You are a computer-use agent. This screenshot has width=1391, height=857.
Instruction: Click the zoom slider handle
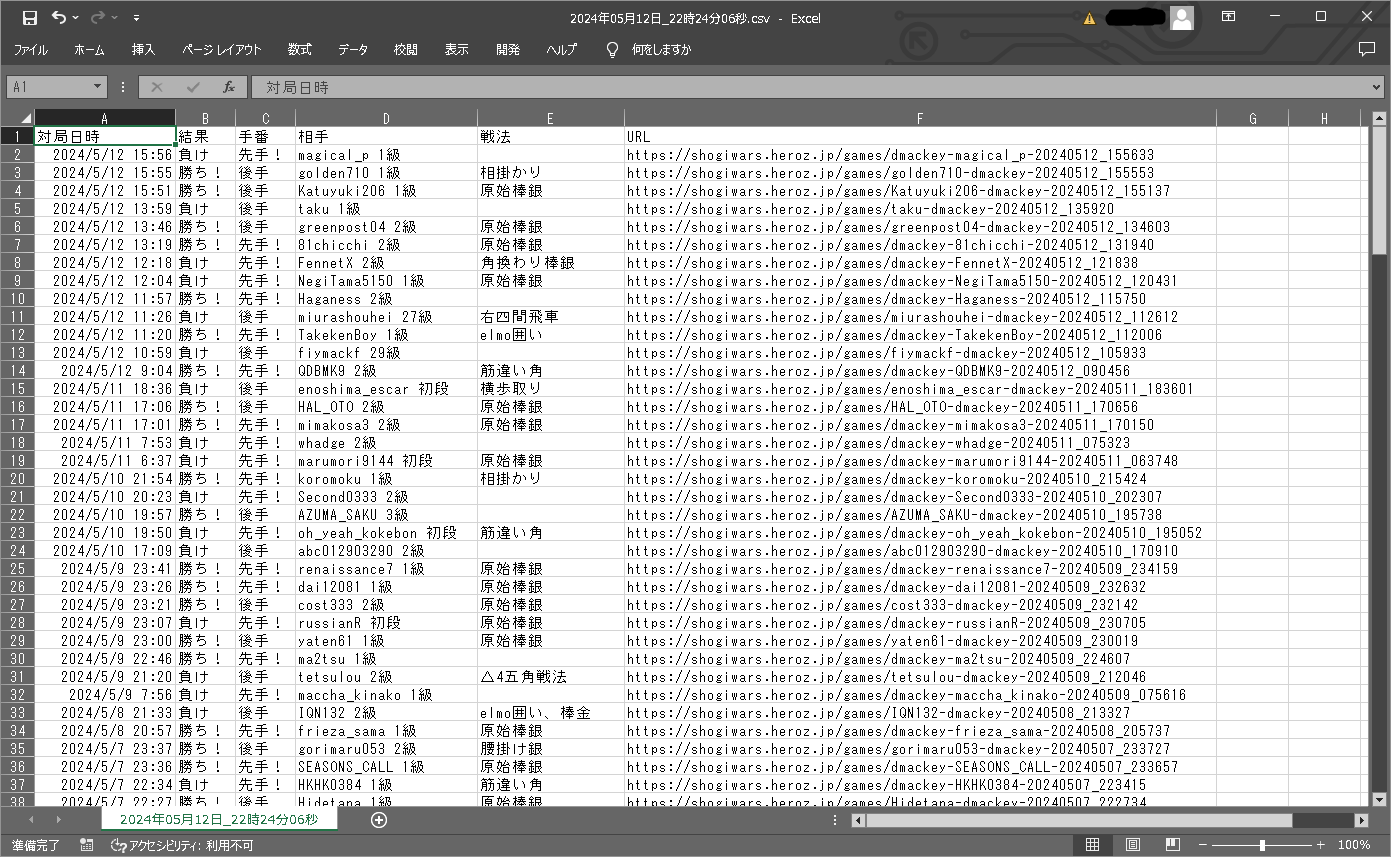point(1262,845)
